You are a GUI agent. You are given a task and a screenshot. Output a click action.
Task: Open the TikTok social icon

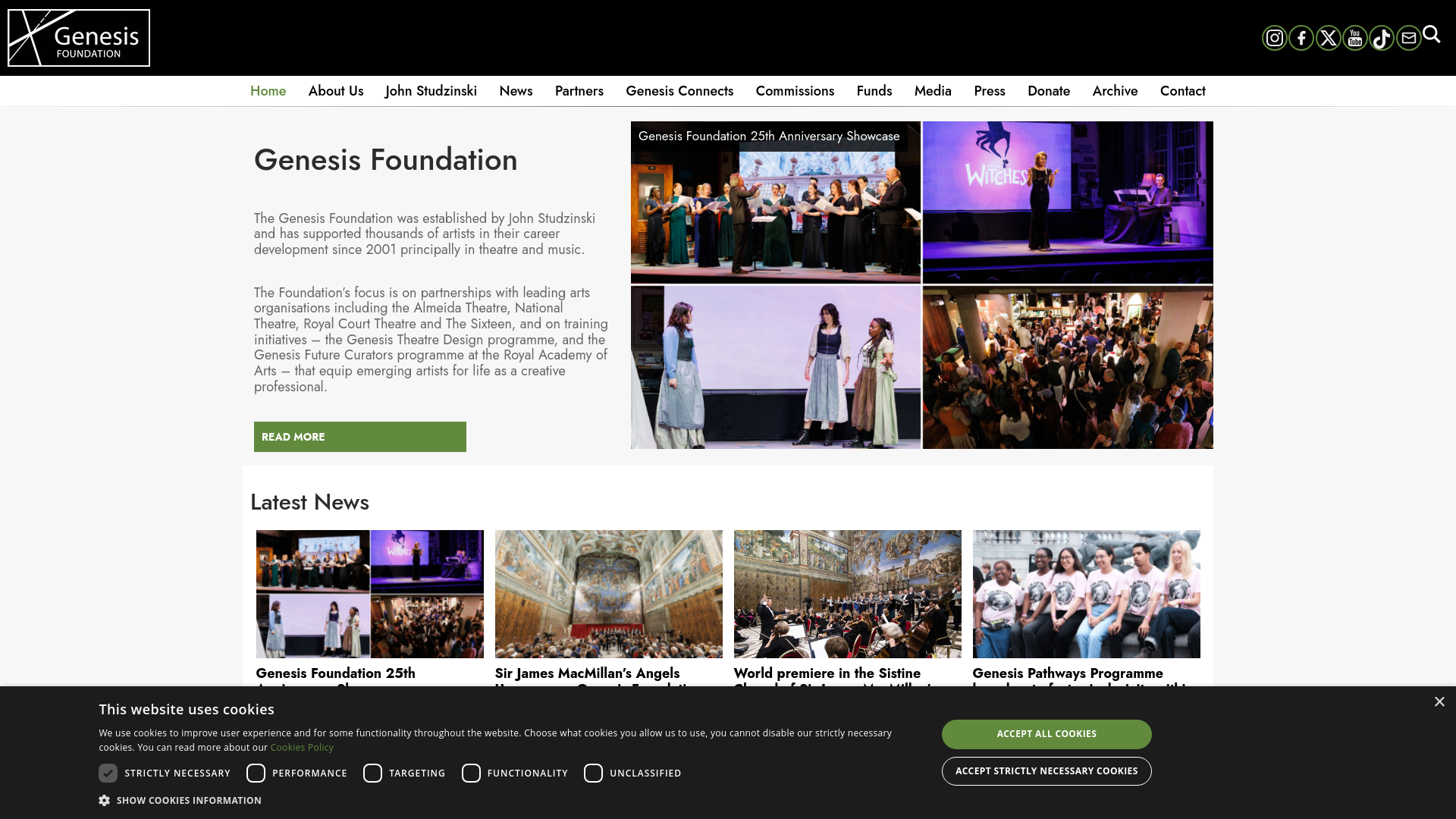click(x=1382, y=38)
